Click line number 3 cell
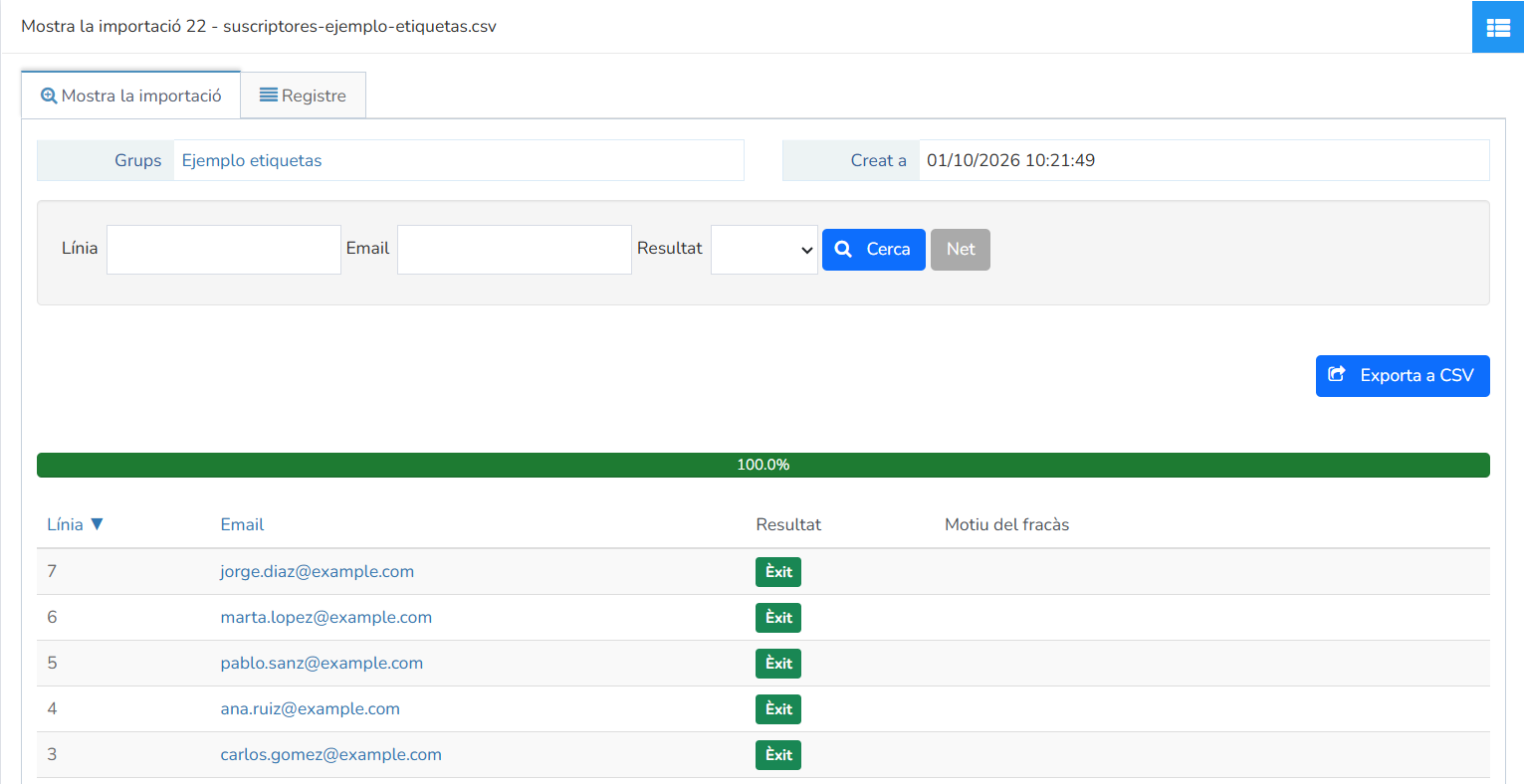This screenshot has width=1524, height=784. [x=52, y=755]
